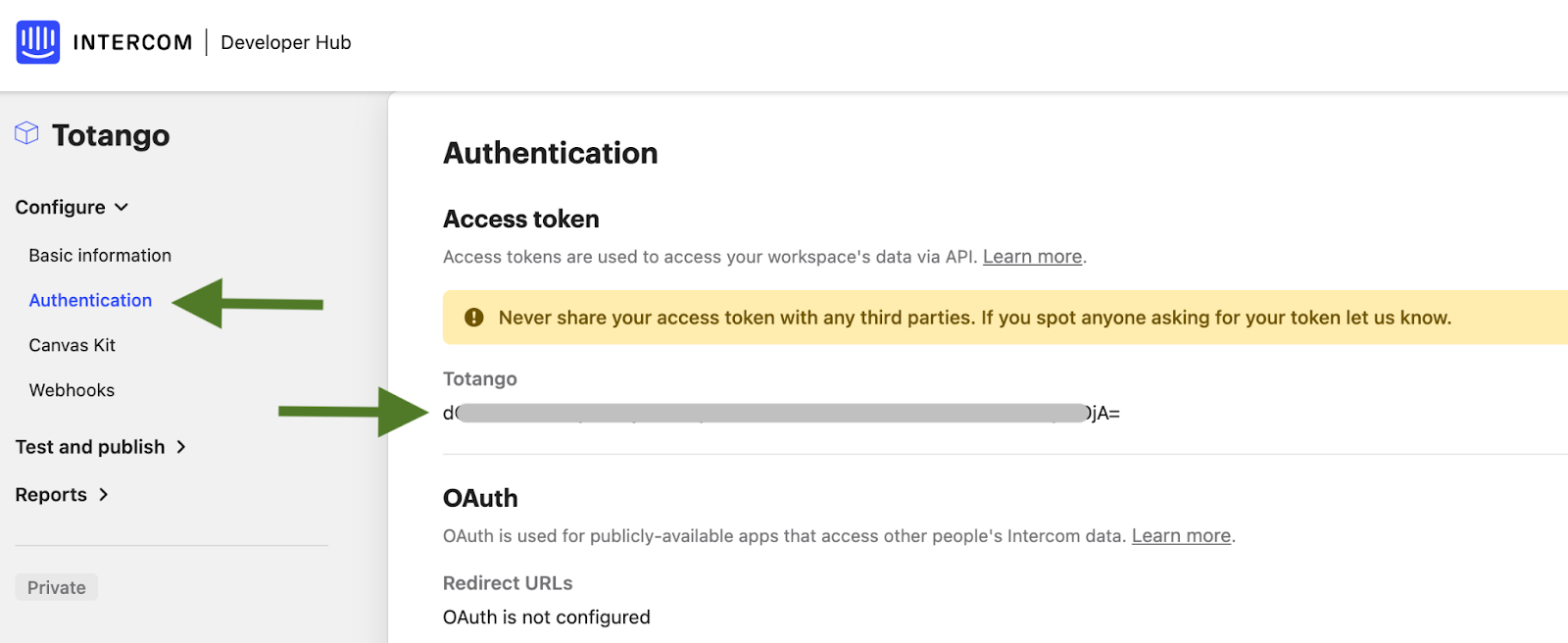Image resolution: width=1568 pixels, height=643 pixels.
Task: Click the Developer Hub header text
Action: click(286, 42)
